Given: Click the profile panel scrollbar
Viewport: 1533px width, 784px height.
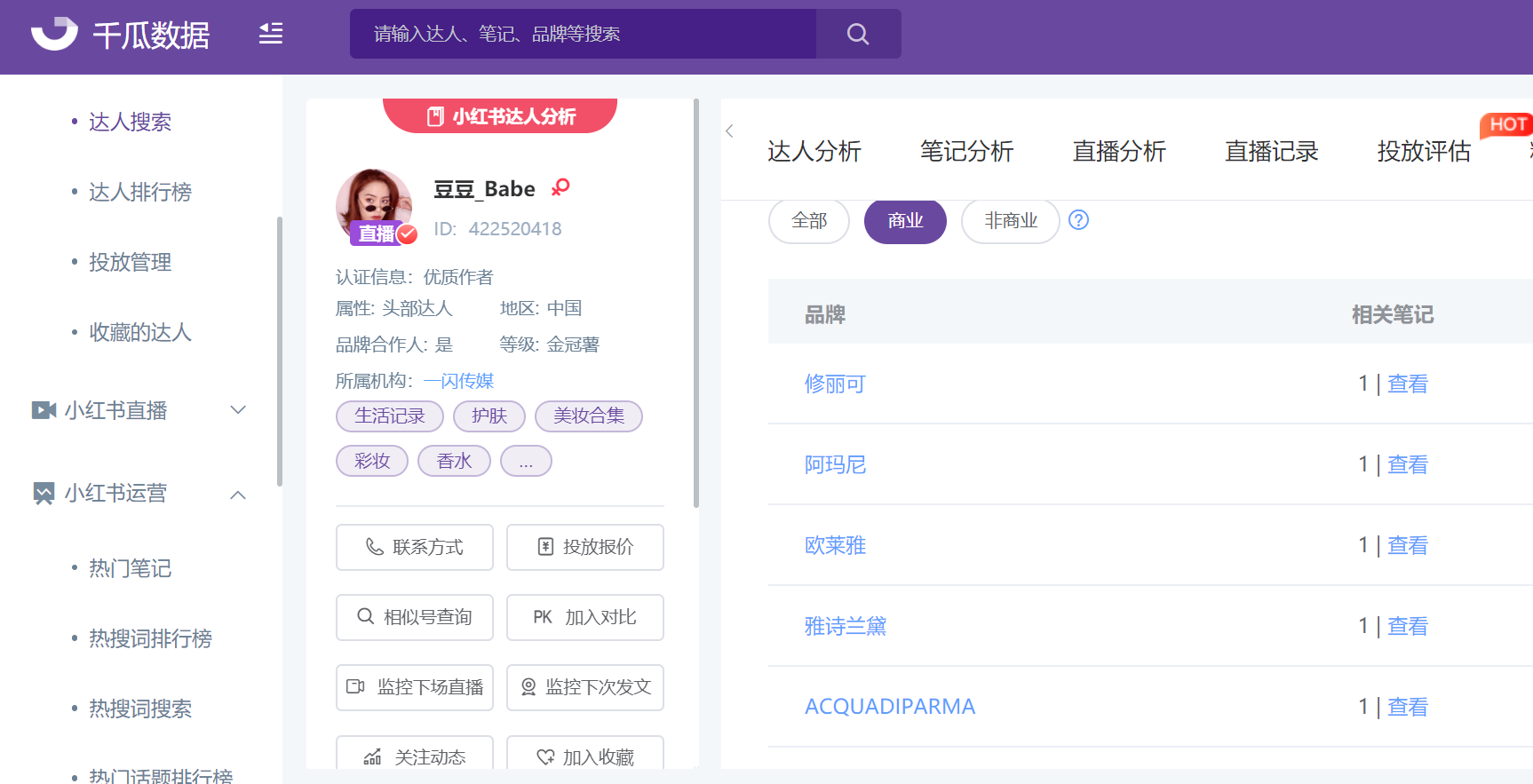Looking at the screenshot, I should 696,303.
